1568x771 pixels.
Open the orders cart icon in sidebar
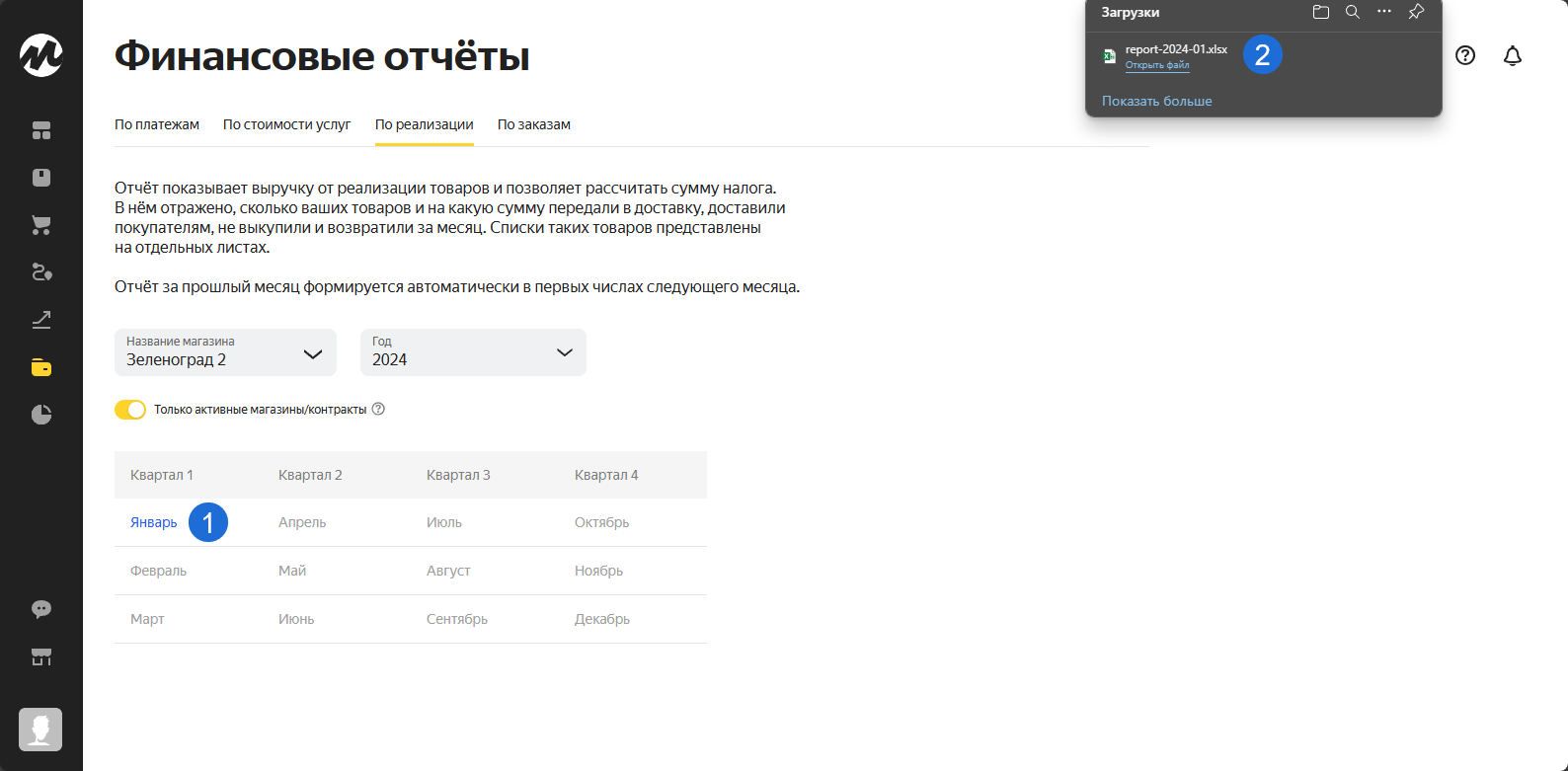pyautogui.click(x=41, y=225)
